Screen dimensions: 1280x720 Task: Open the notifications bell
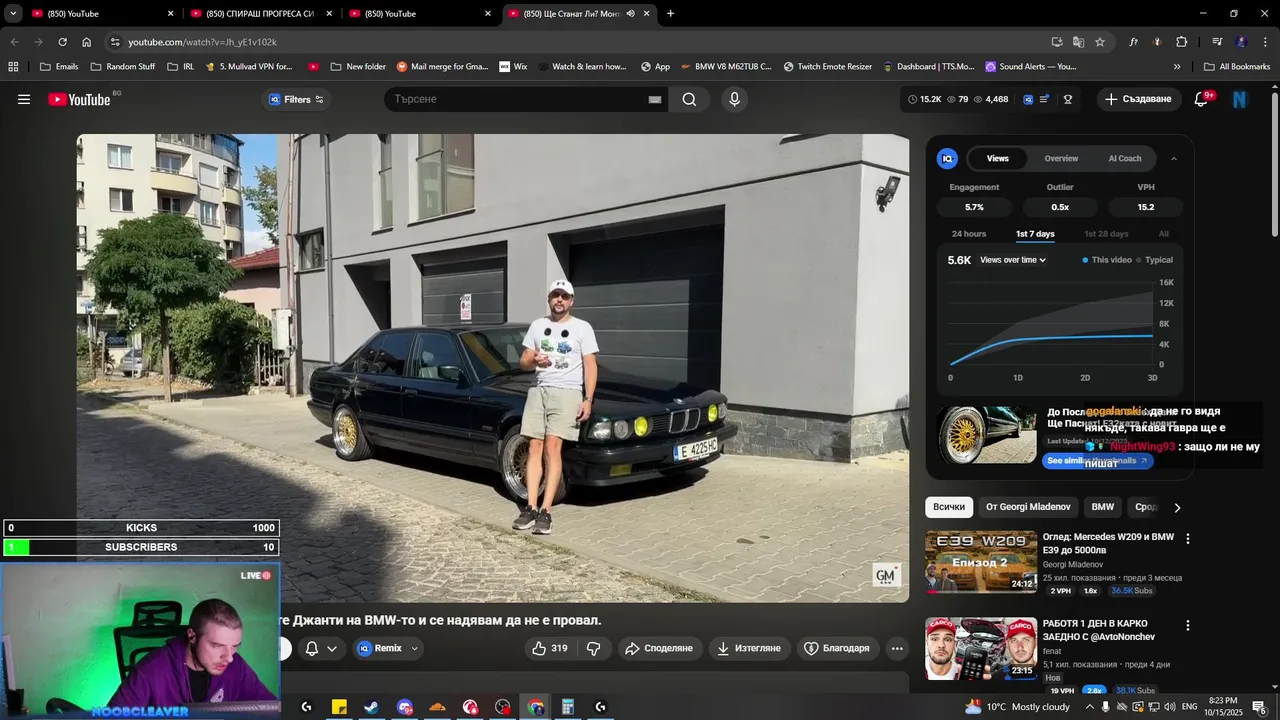[x=1202, y=99]
